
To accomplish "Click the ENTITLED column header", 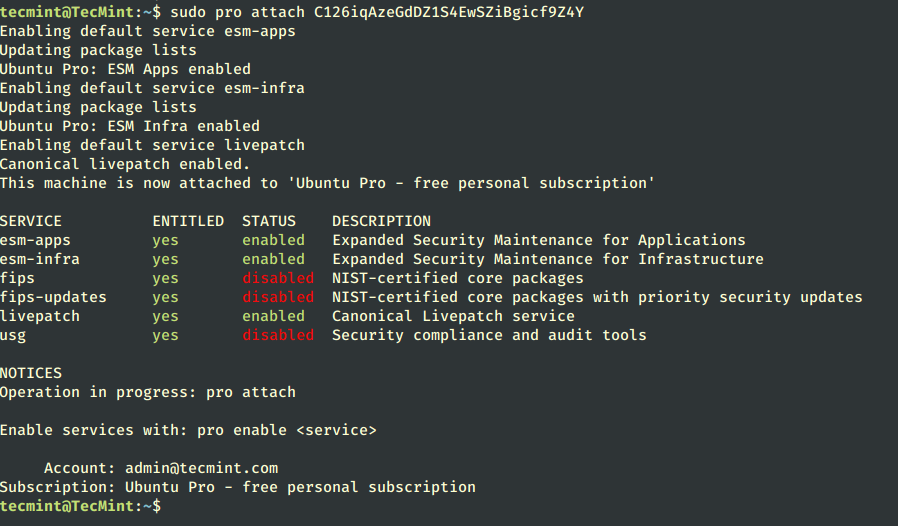I will (x=188, y=221).
